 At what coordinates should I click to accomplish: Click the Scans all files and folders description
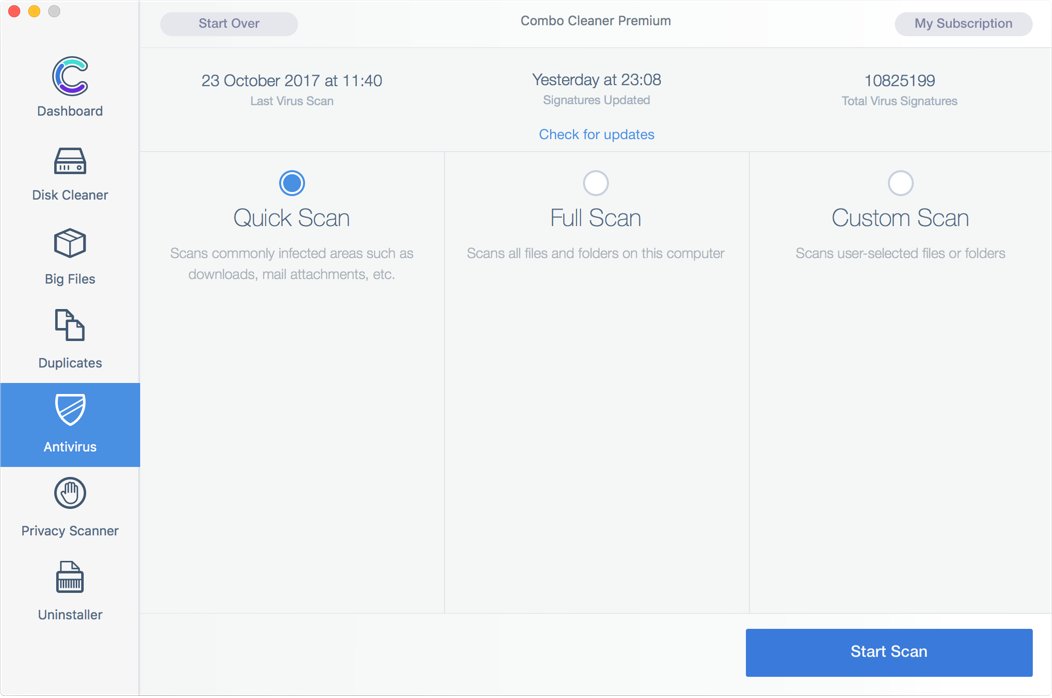(x=596, y=254)
